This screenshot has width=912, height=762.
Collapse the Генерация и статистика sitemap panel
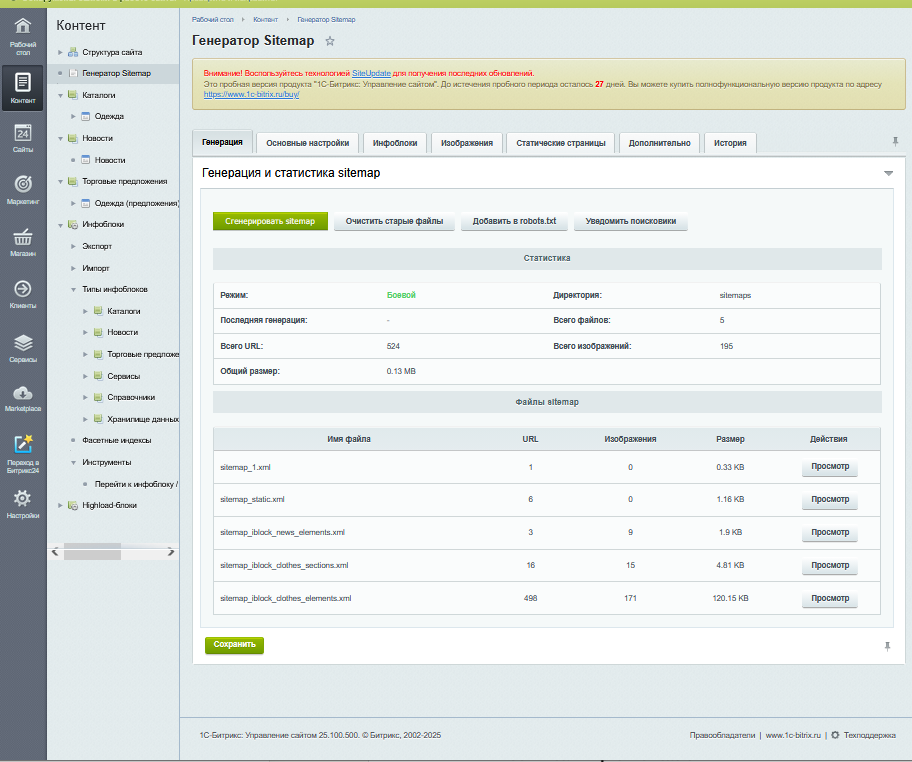888,172
